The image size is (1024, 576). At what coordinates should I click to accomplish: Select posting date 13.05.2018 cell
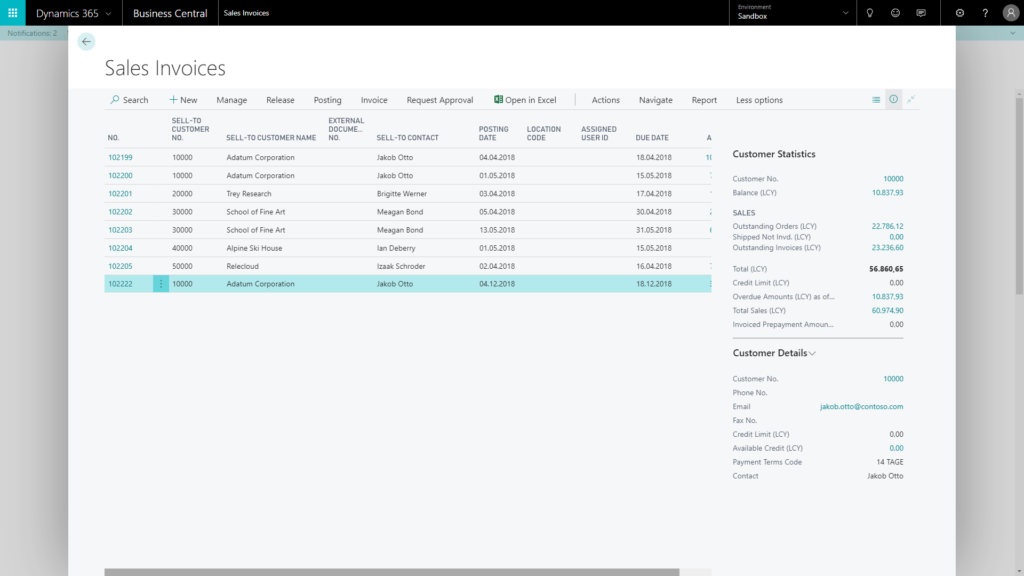(497, 230)
